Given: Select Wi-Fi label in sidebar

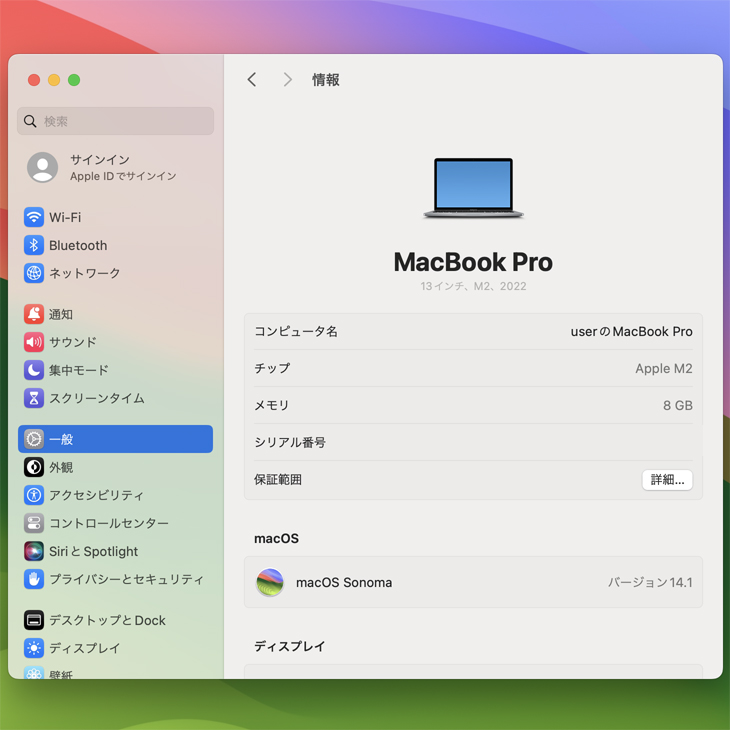Looking at the screenshot, I should point(65,217).
